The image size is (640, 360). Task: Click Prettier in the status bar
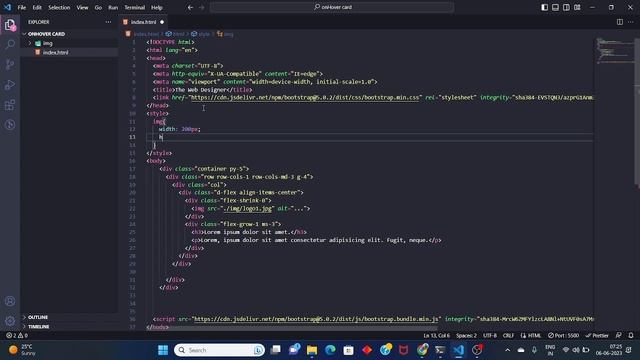tap(597, 336)
